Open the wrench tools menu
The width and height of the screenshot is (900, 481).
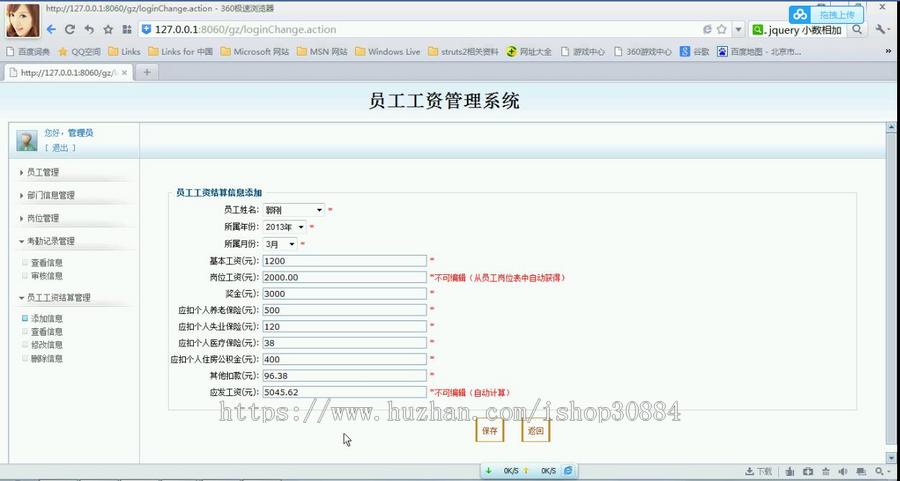coord(880,29)
